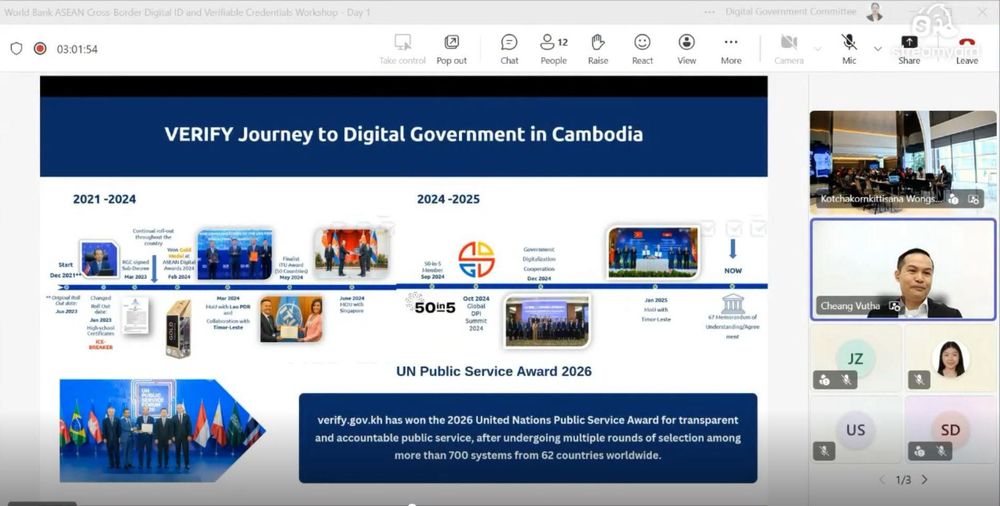Open the More actions menu
The height and width of the screenshot is (506, 1000).
pos(731,49)
